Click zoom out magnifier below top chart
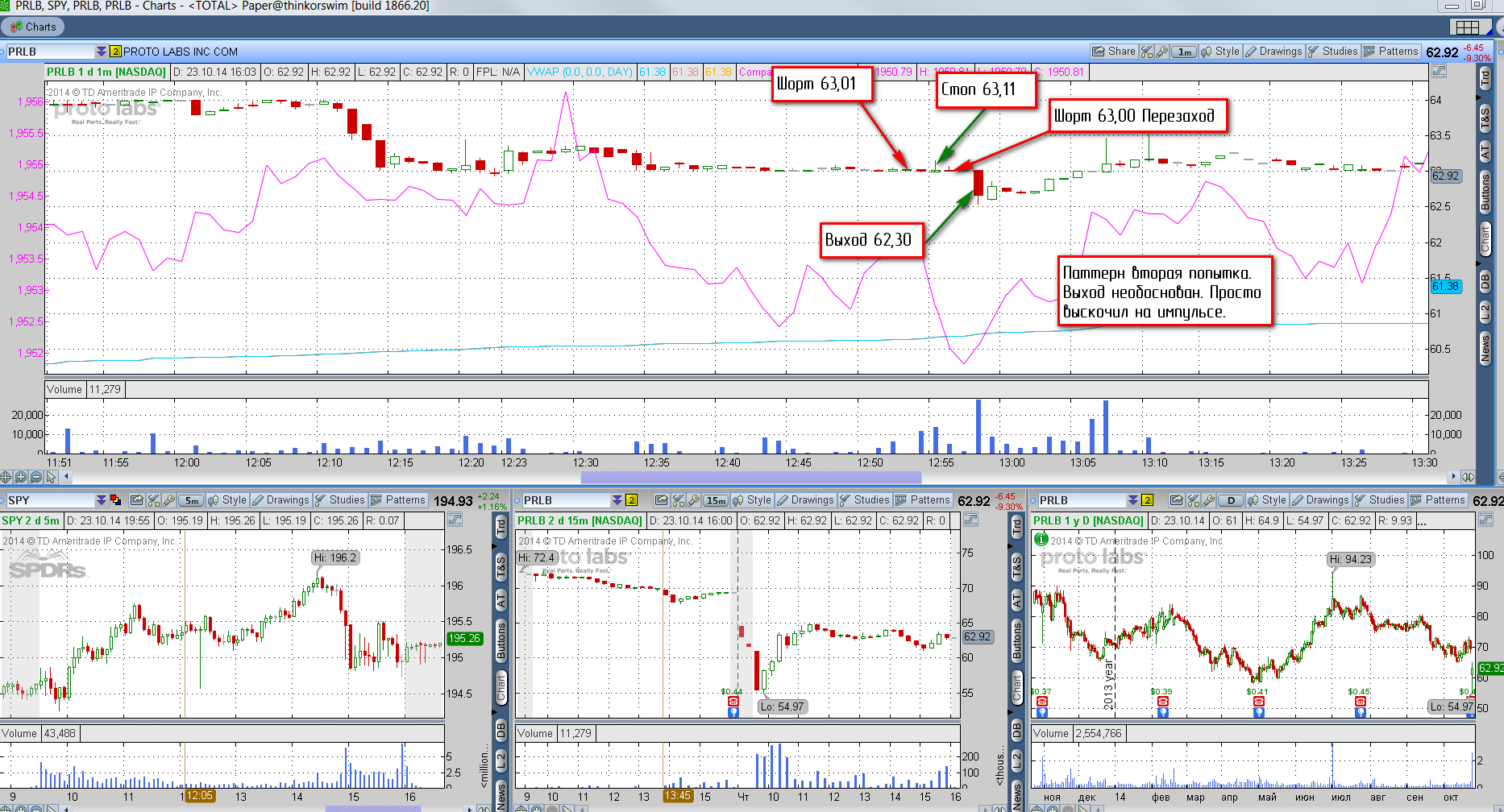This screenshot has width=1504, height=812. click(35, 477)
